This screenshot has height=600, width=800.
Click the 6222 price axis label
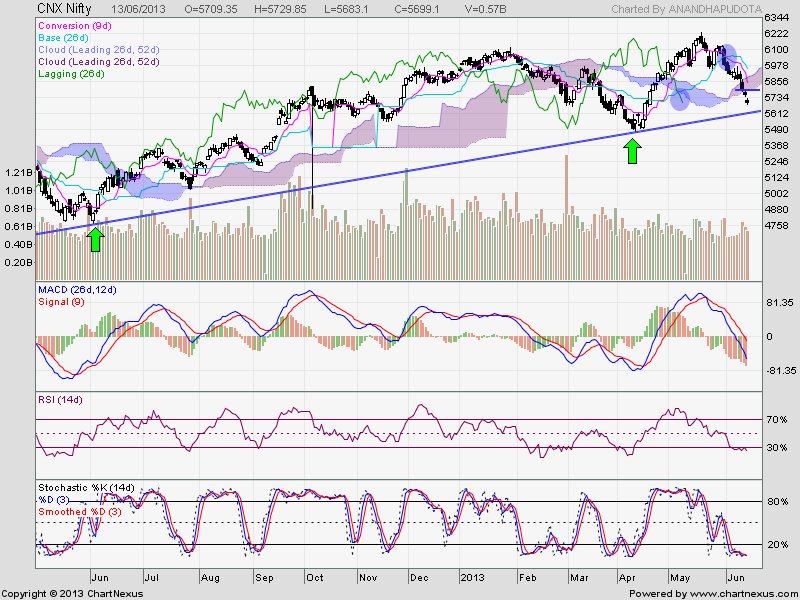point(776,34)
